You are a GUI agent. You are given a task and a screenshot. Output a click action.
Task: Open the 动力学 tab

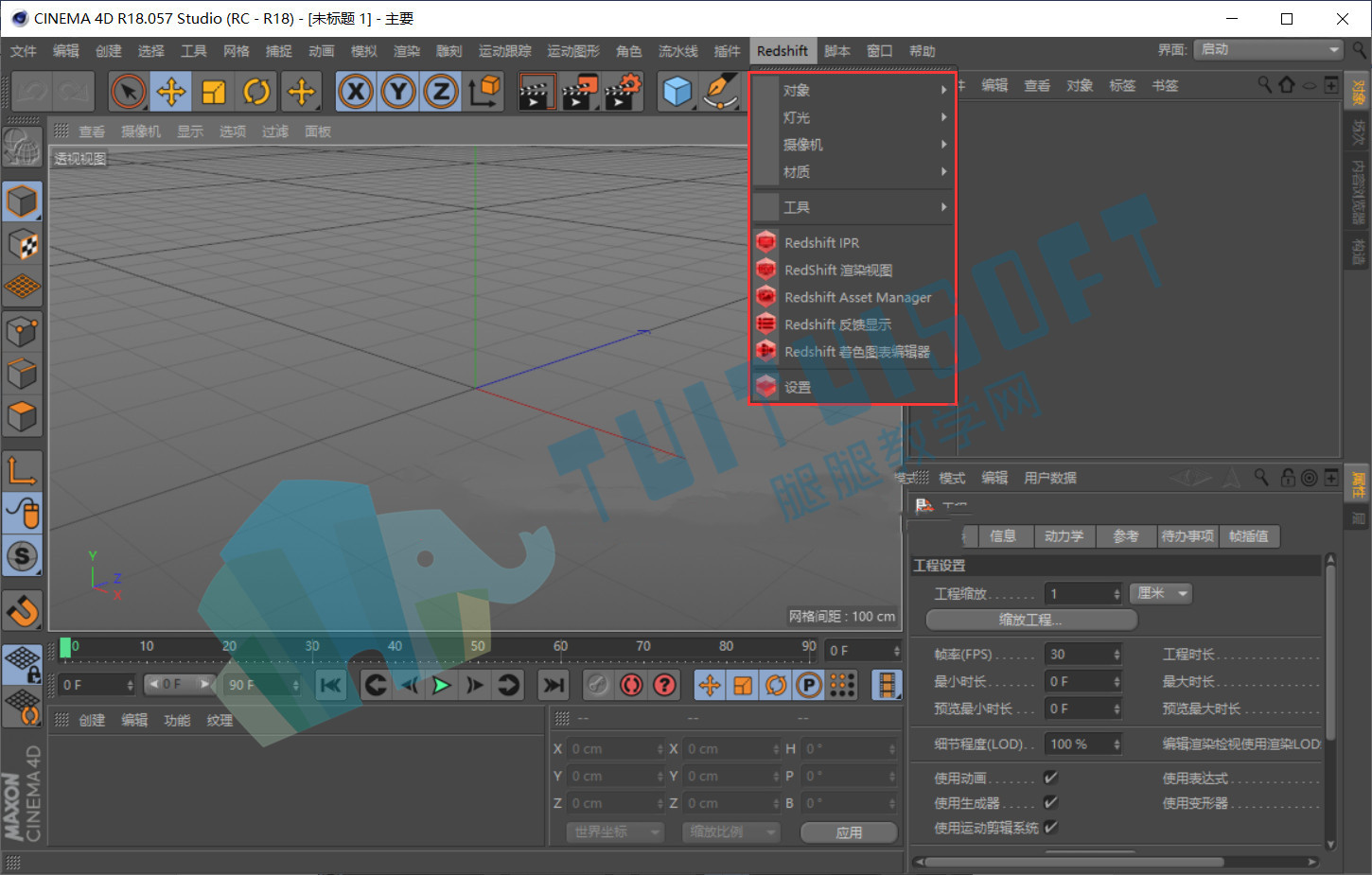tap(1064, 536)
